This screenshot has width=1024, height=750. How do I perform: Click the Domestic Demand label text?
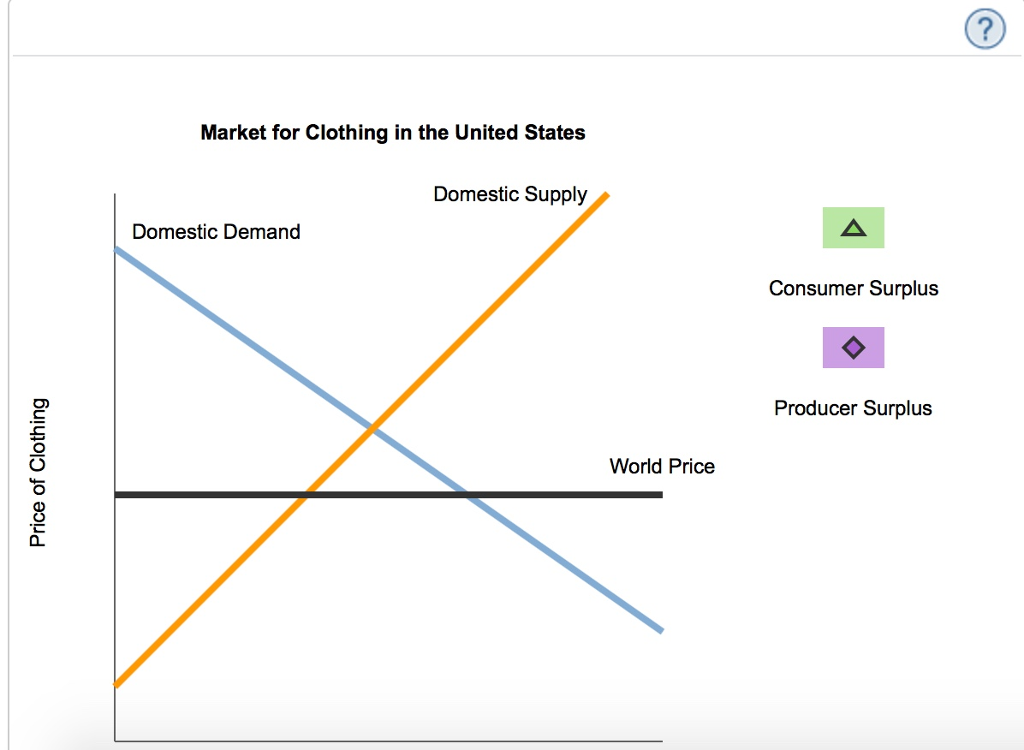tap(216, 232)
